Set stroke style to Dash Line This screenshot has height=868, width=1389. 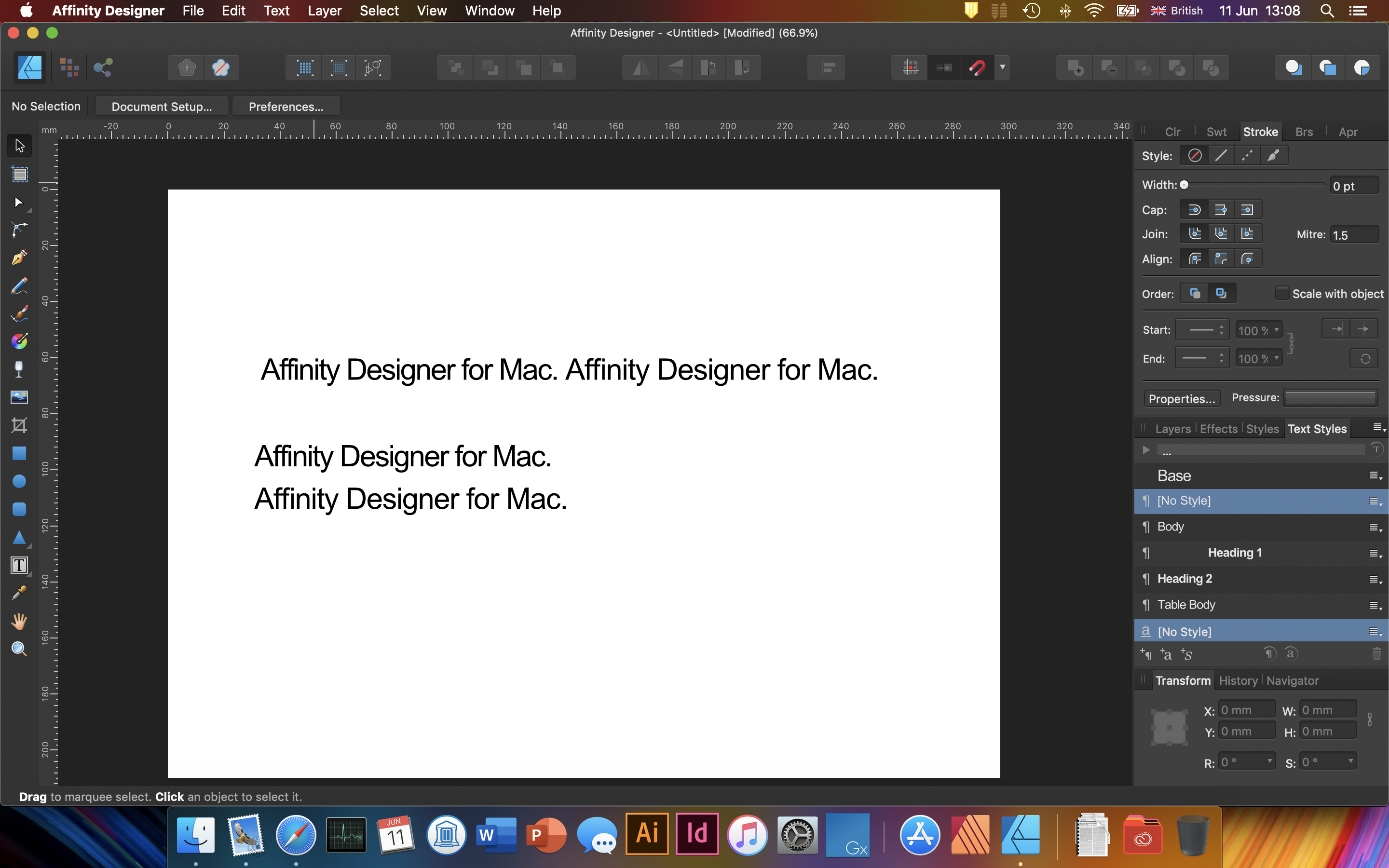(x=1247, y=156)
